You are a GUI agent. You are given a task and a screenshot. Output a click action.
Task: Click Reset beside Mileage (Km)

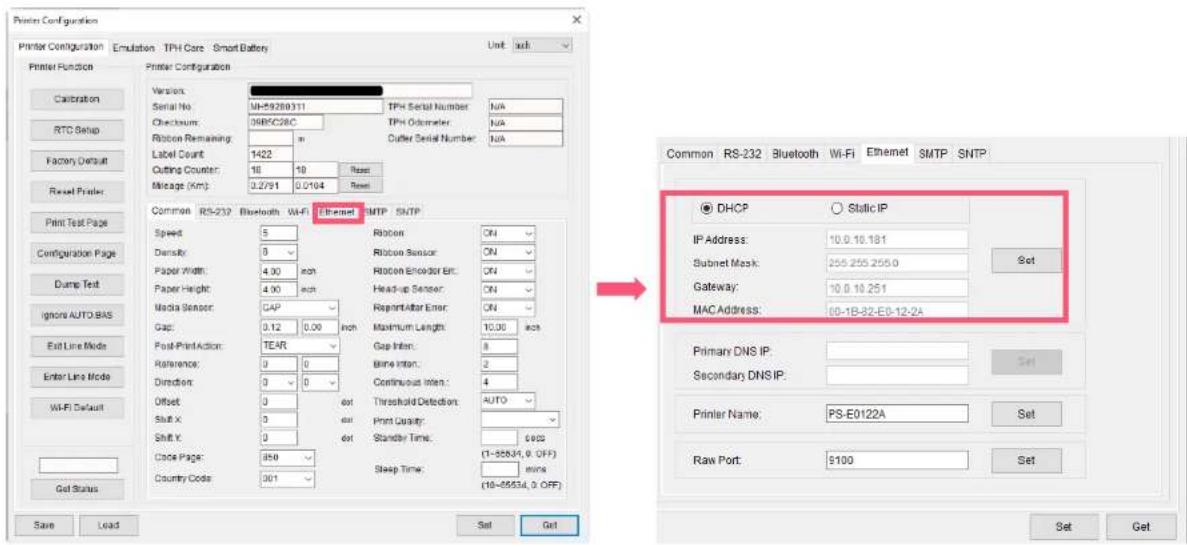click(x=361, y=185)
